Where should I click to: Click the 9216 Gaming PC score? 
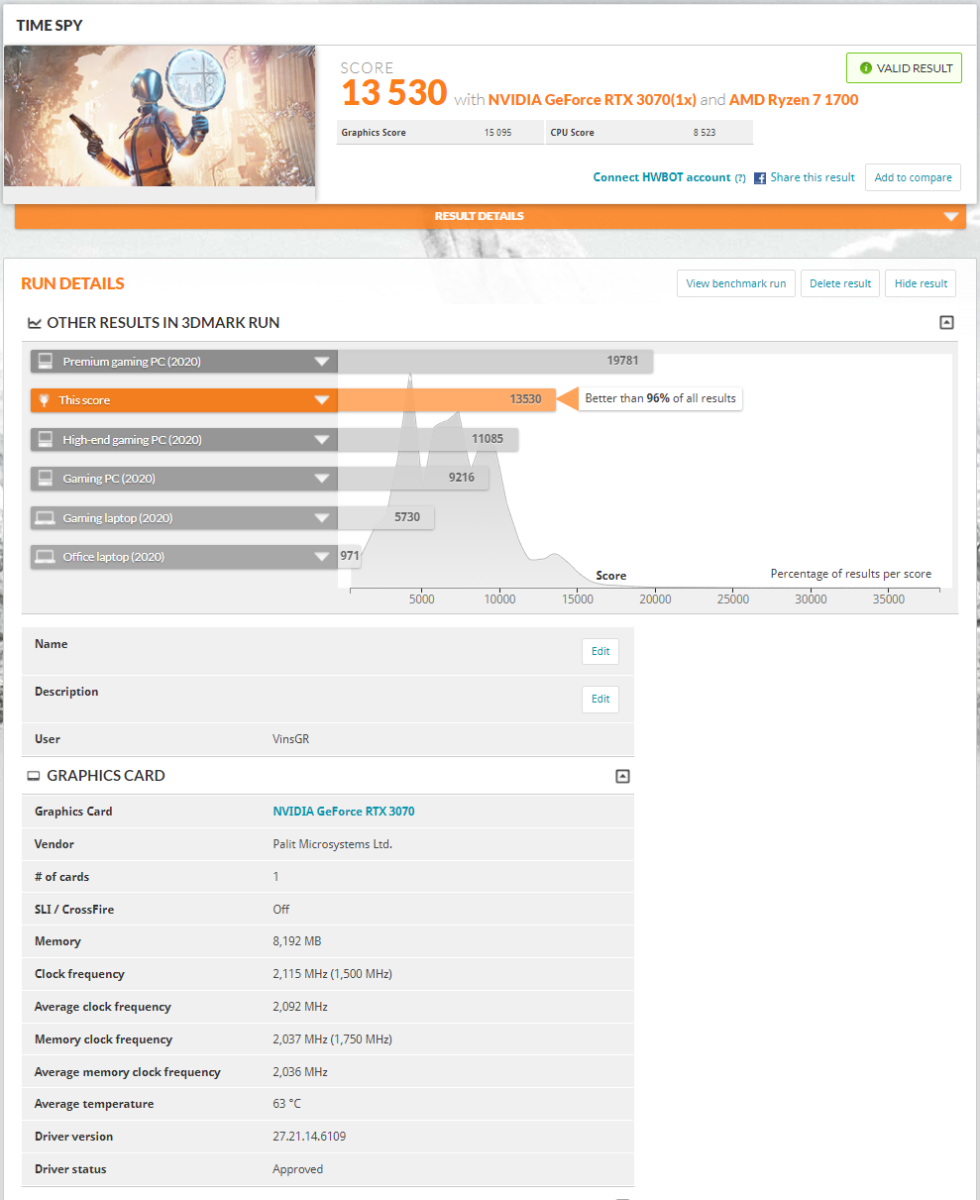point(461,478)
